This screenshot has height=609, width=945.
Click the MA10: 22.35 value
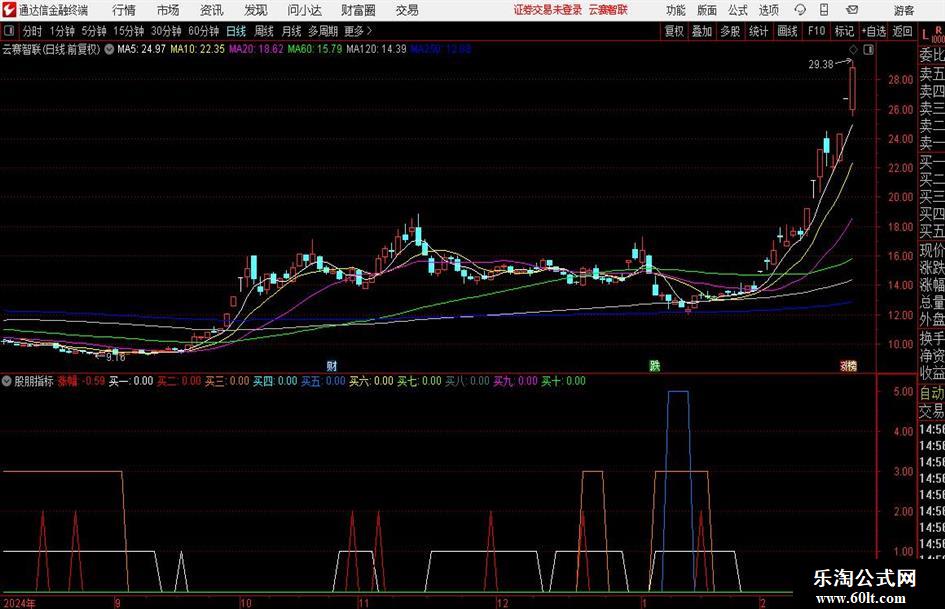point(197,49)
